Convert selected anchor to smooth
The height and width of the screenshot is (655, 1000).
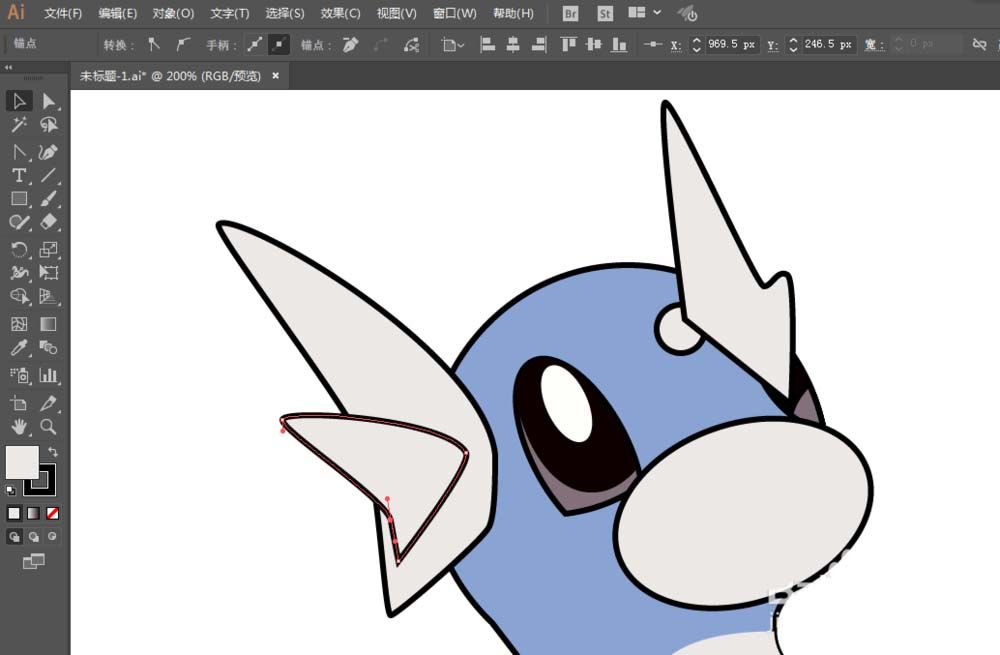(183, 45)
